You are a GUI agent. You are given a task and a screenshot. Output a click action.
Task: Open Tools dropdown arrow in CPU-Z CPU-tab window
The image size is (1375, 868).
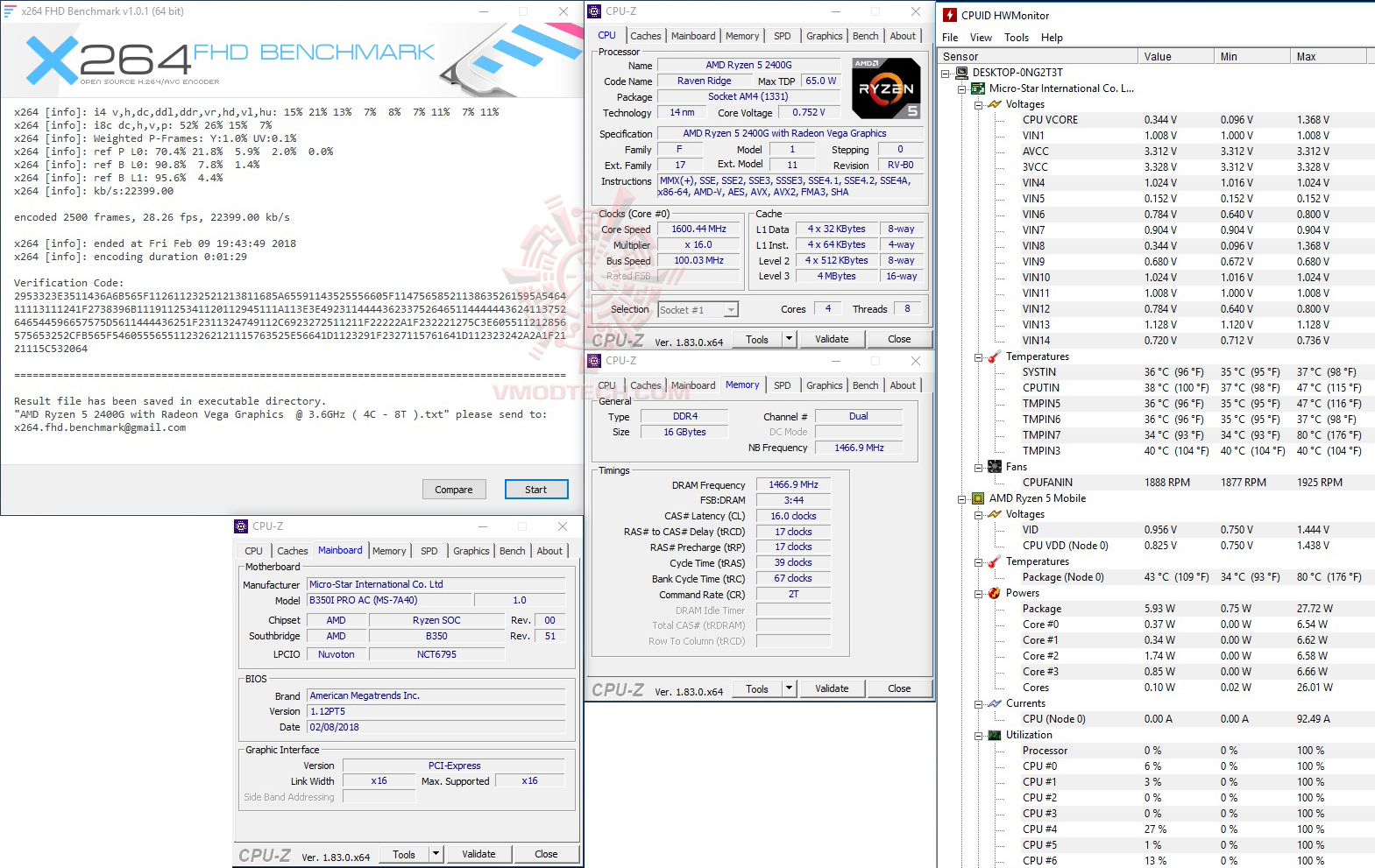(x=789, y=339)
